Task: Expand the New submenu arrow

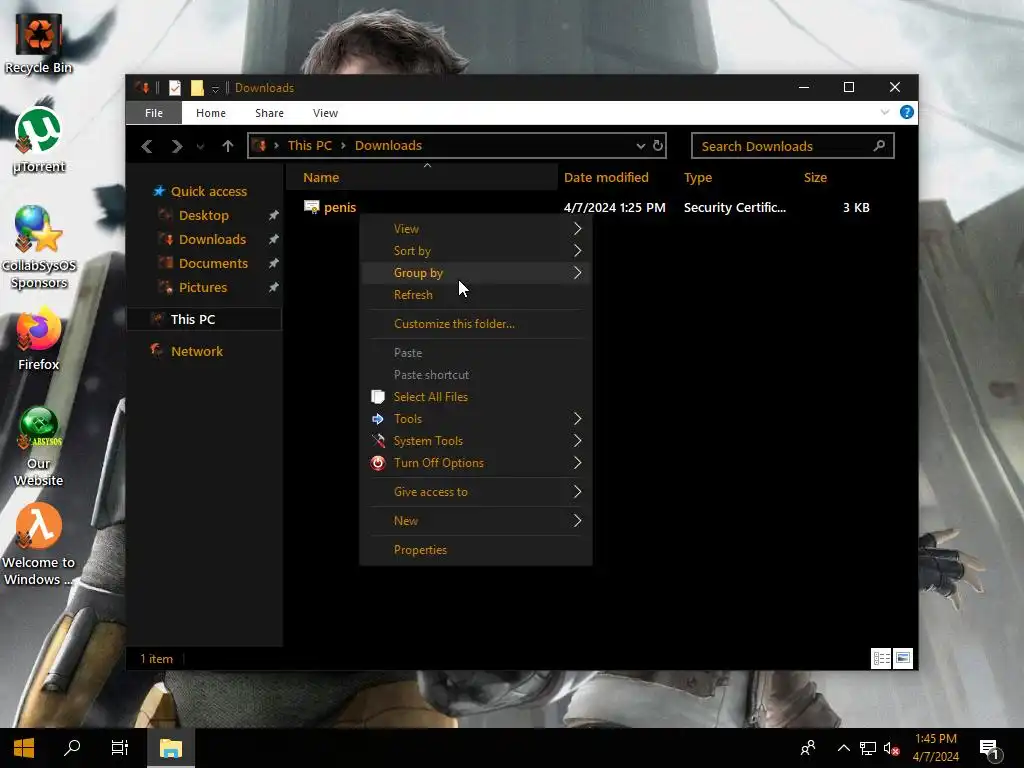Action: coord(577,520)
